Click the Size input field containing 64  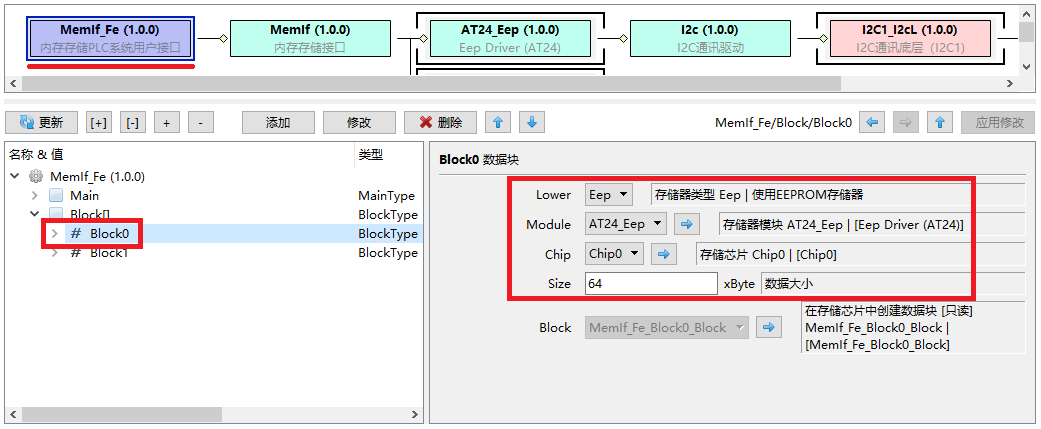point(650,284)
